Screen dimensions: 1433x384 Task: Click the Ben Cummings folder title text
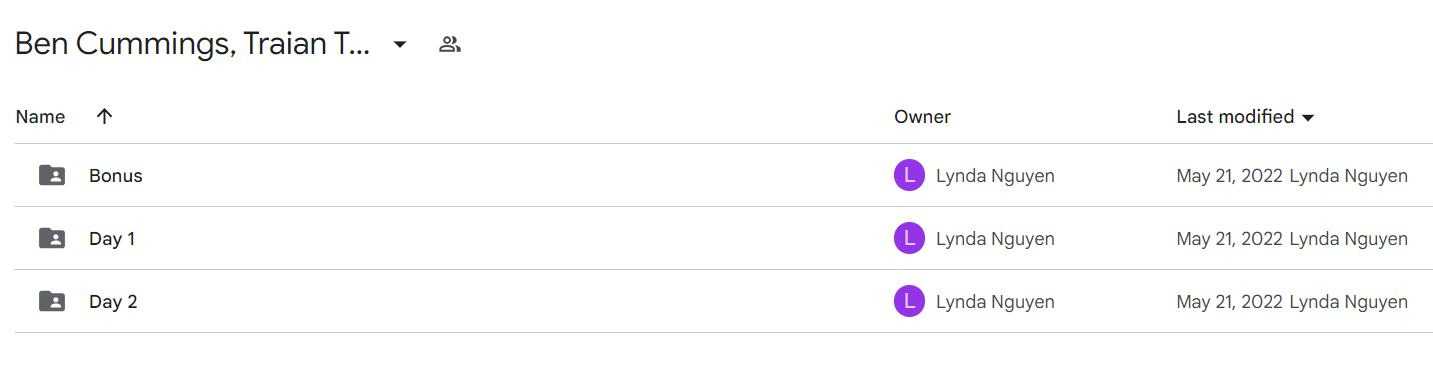(x=193, y=44)
